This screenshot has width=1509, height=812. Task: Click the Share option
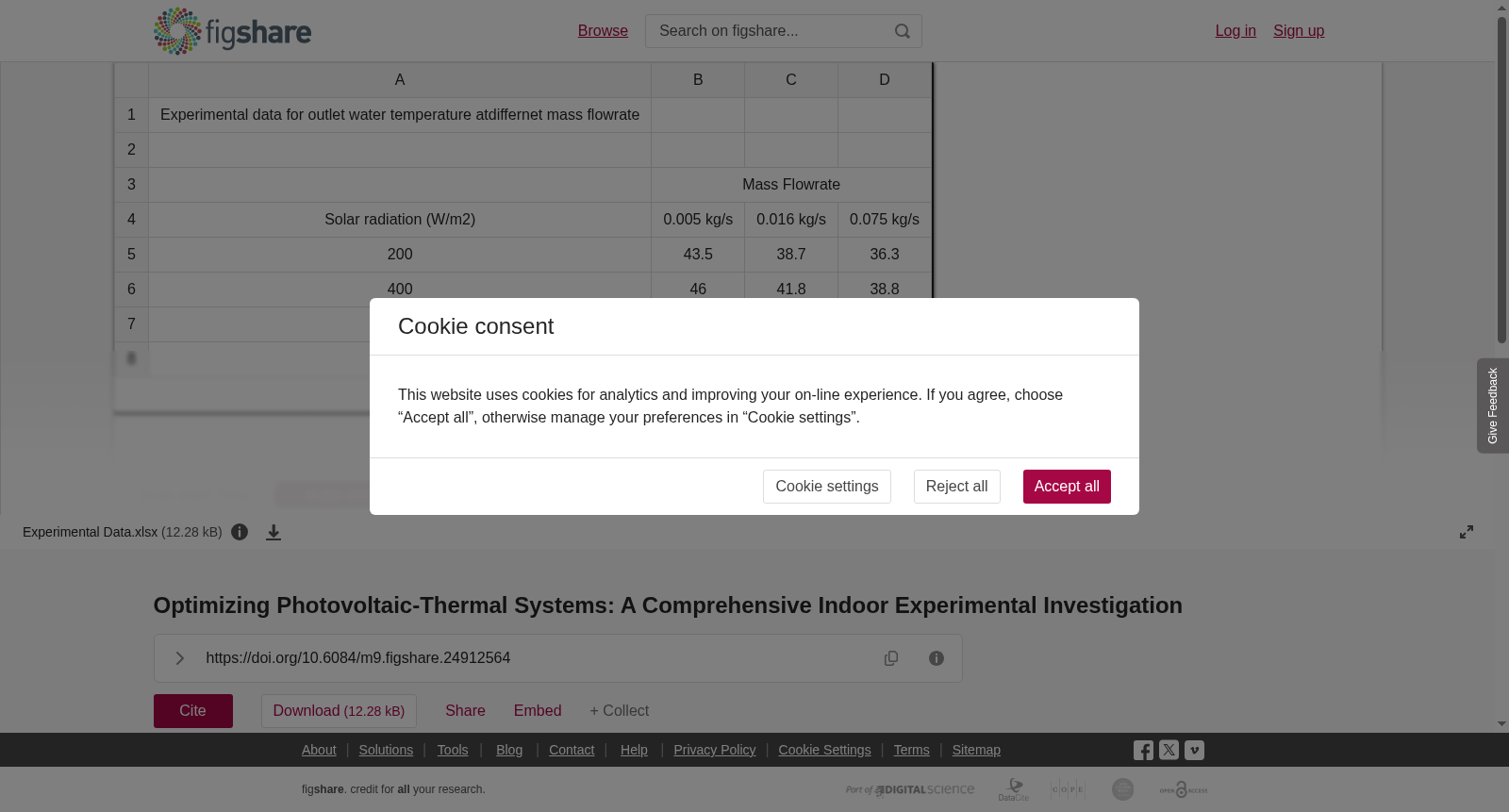coord(465,711)
